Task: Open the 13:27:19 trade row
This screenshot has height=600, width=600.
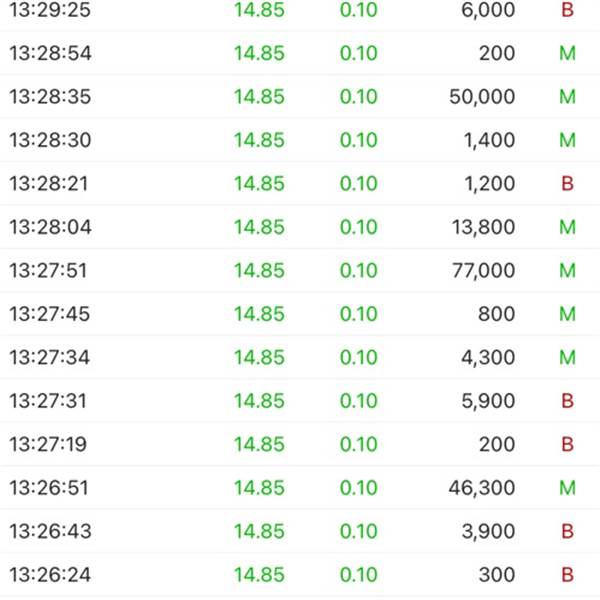Action: point(300,444)
